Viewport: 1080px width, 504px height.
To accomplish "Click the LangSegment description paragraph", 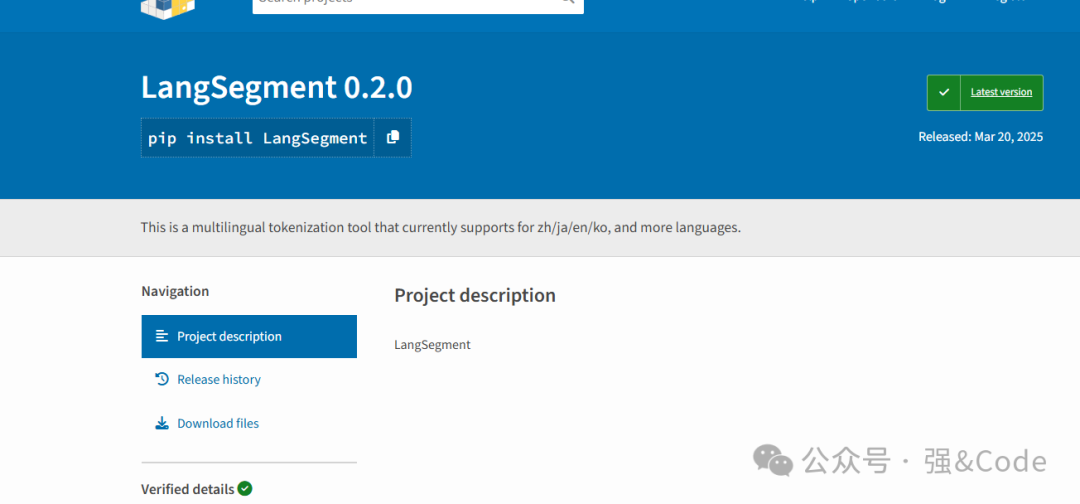I will point(433,344).
